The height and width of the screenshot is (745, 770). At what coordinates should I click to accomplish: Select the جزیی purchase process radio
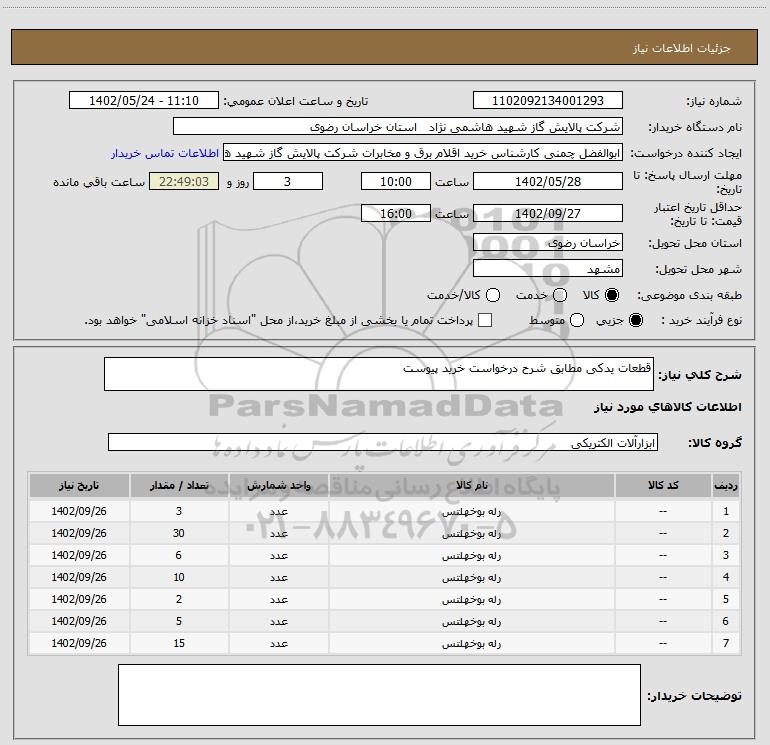pyautogui.click(x=639, y=321)
